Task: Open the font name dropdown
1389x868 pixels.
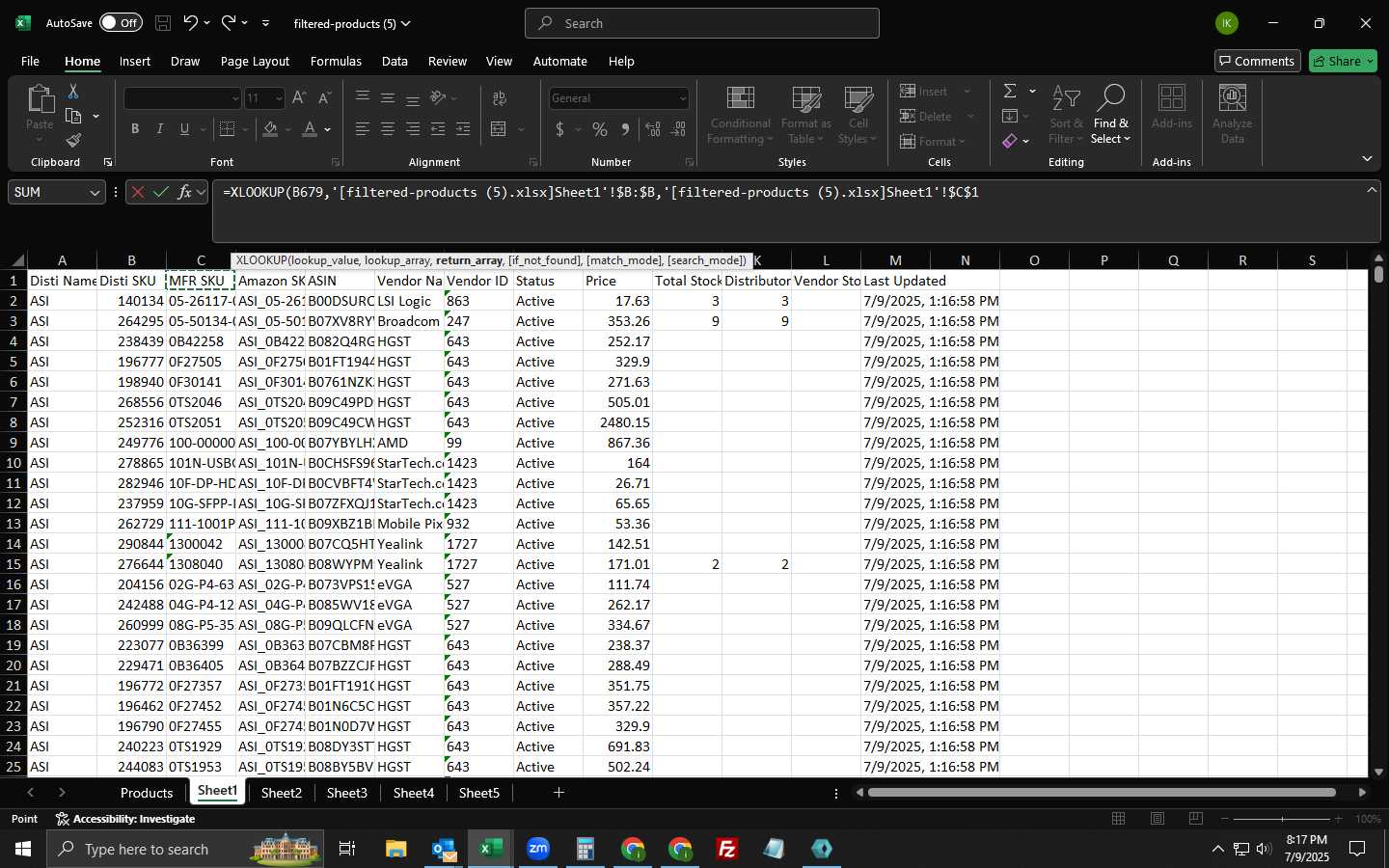Action: point(234,98)
